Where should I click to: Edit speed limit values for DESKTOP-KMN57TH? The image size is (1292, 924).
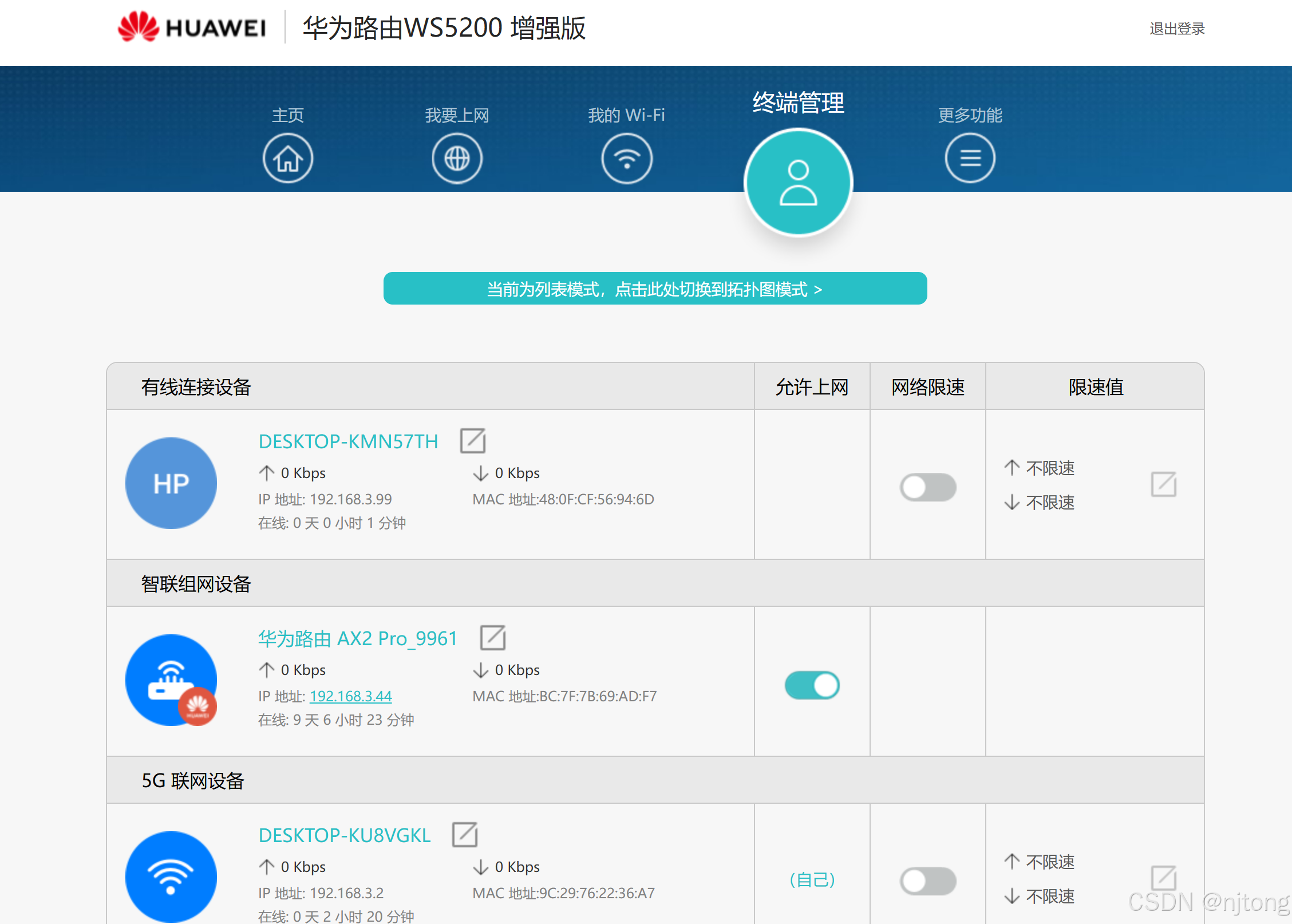pos(1163,484)
